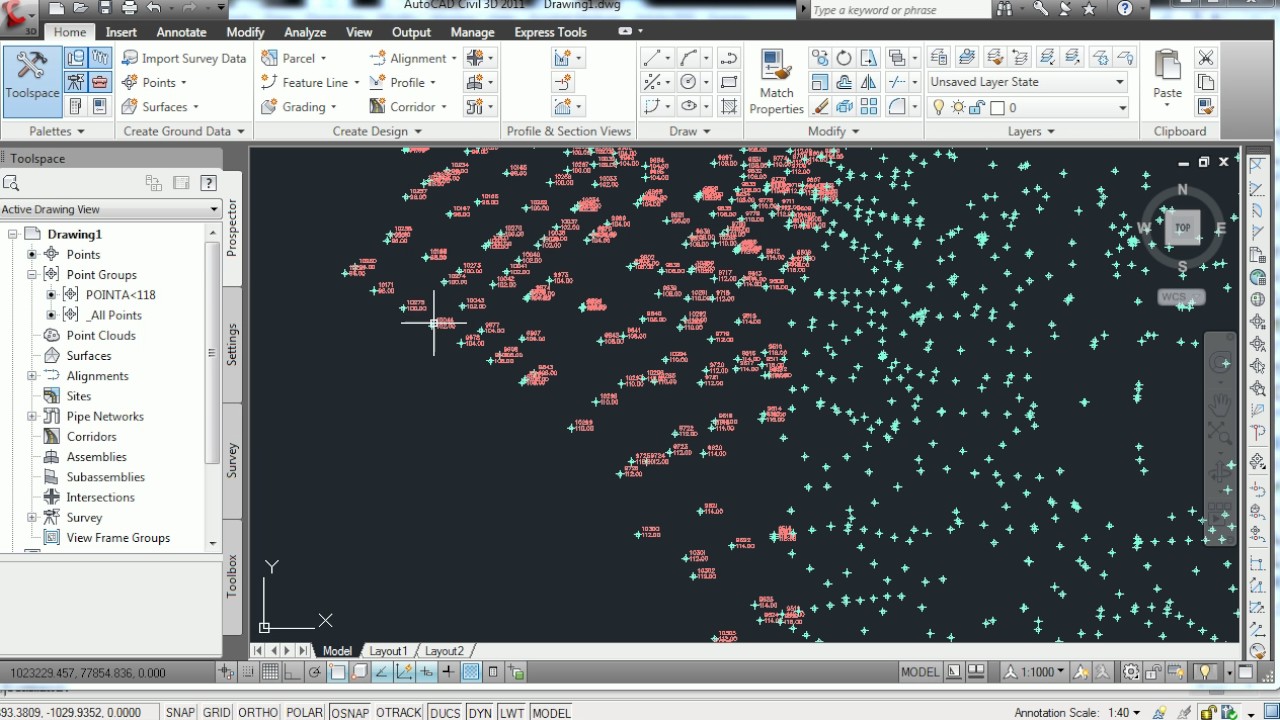Toggle layer on/off lightbulb icon

[938, 107]
